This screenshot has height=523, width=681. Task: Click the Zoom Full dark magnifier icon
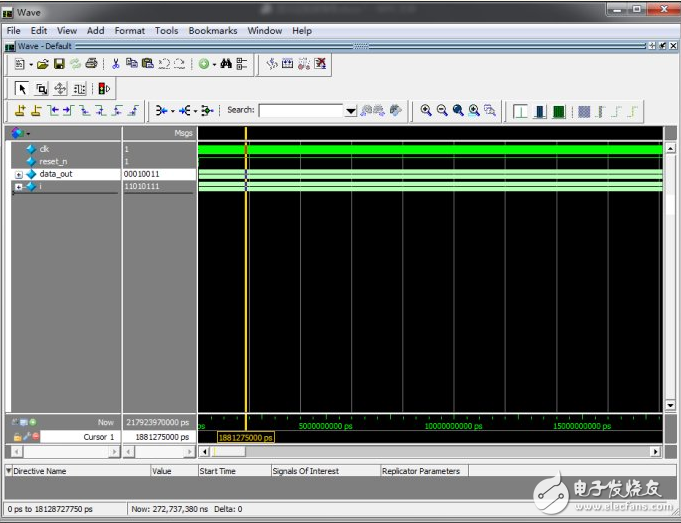pos(458,110)
